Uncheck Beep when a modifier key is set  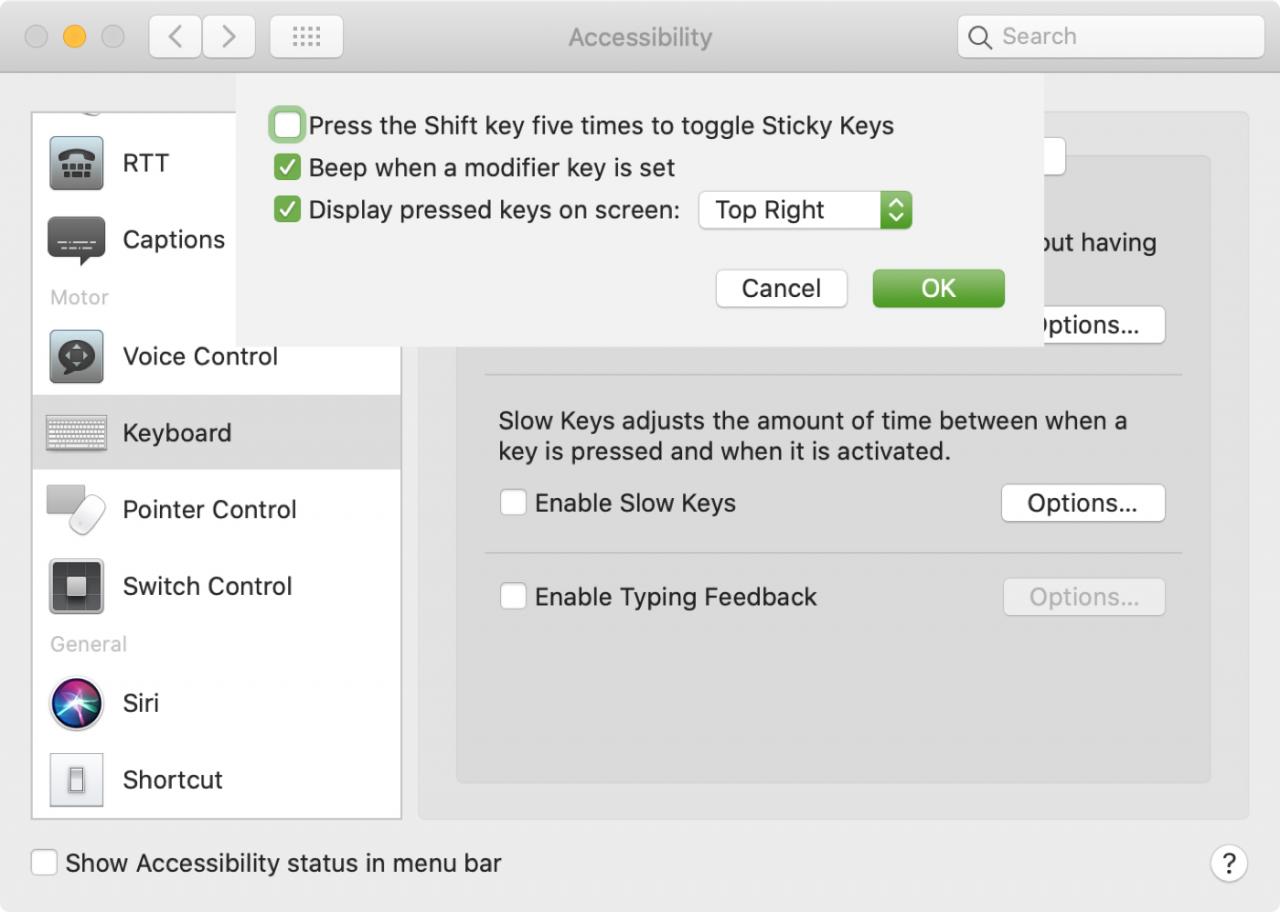(x=287, y=168)
